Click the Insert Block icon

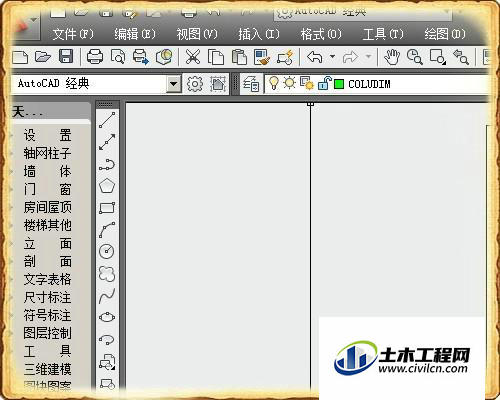[107, 362]
